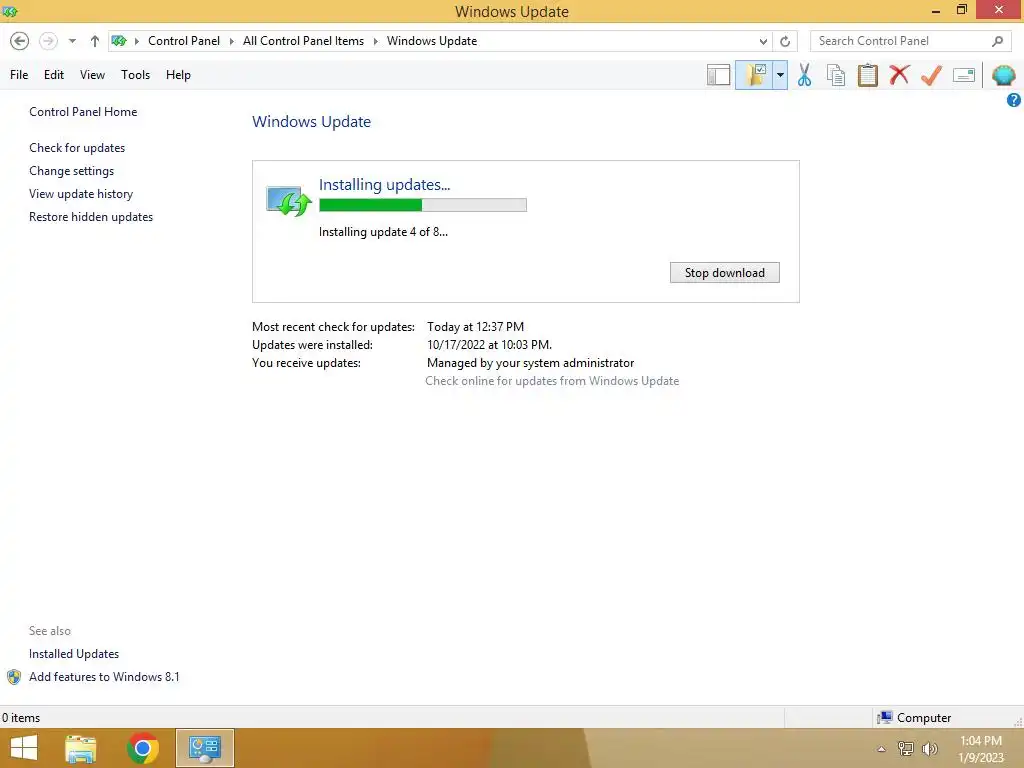Click the volume speaker tray icon

click(929, 749)
